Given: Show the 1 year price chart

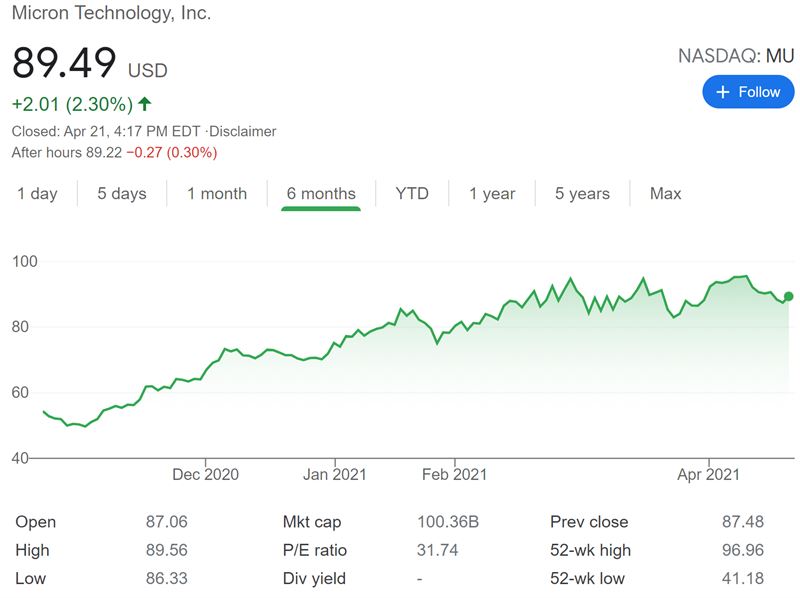Looking at the screenshot, I should (492, 194).
